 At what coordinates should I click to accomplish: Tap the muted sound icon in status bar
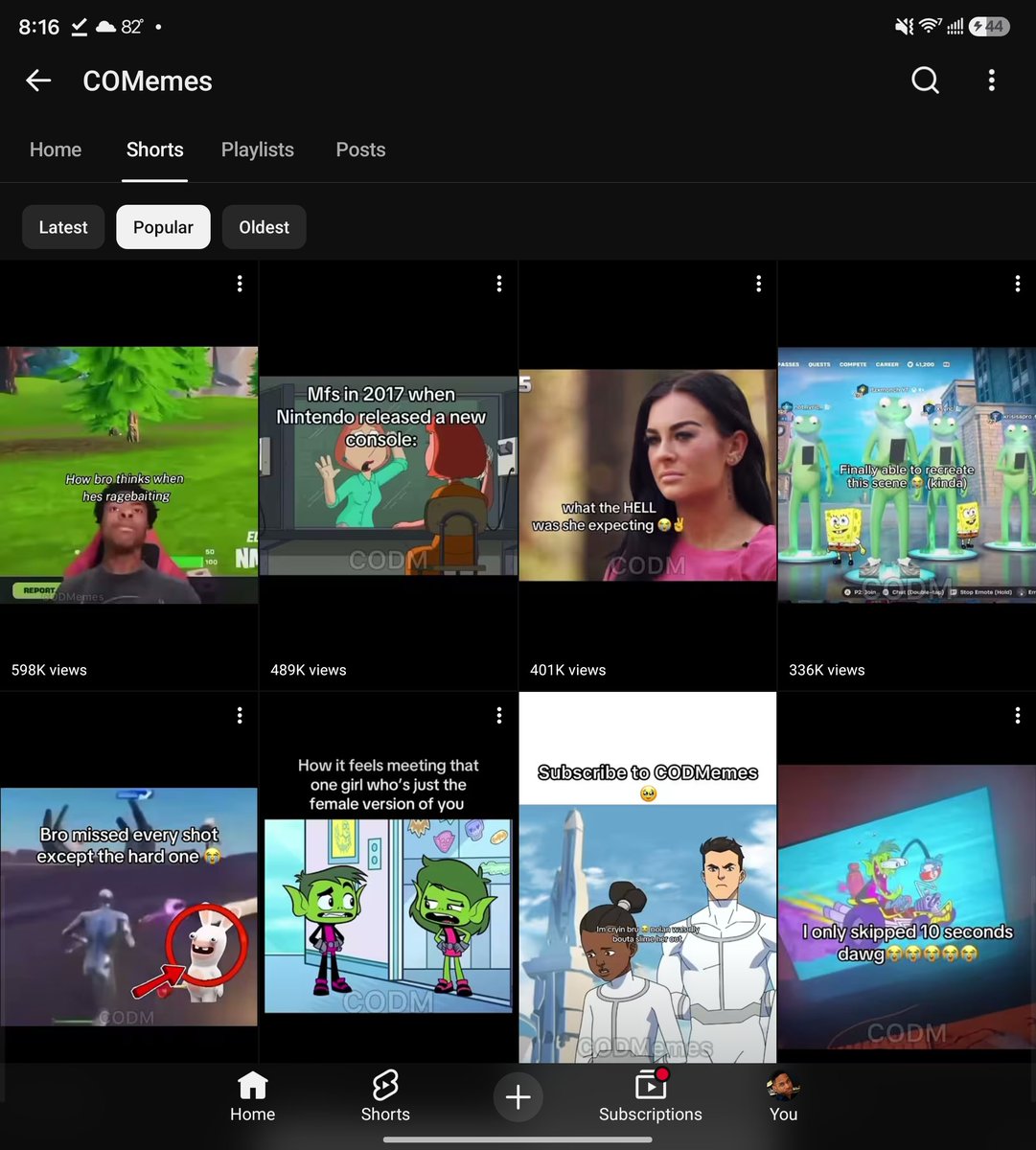[904, 27]
